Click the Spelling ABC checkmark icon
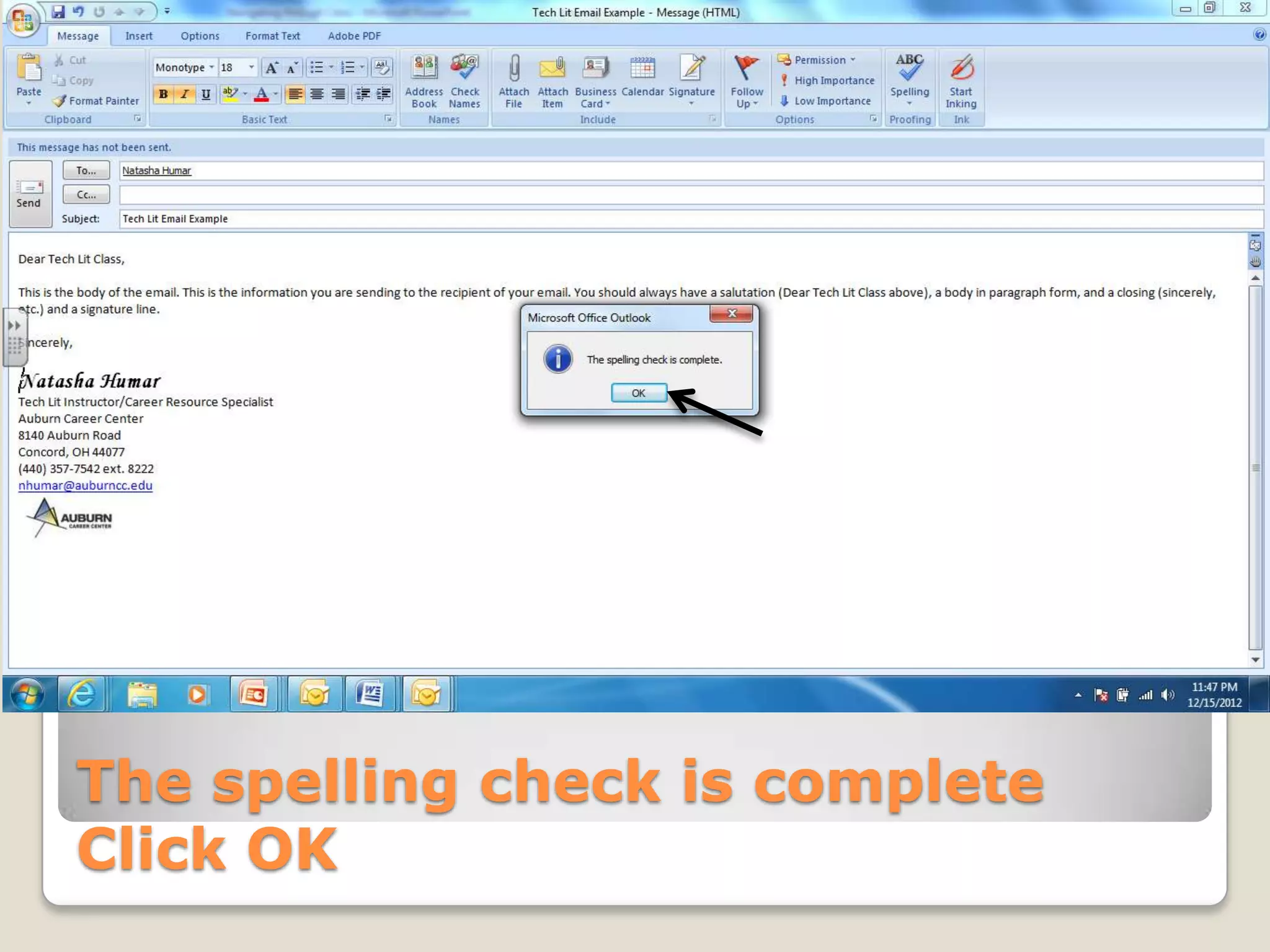The width and height of the screenshot is (1270, 952). [x=910, y=68]
